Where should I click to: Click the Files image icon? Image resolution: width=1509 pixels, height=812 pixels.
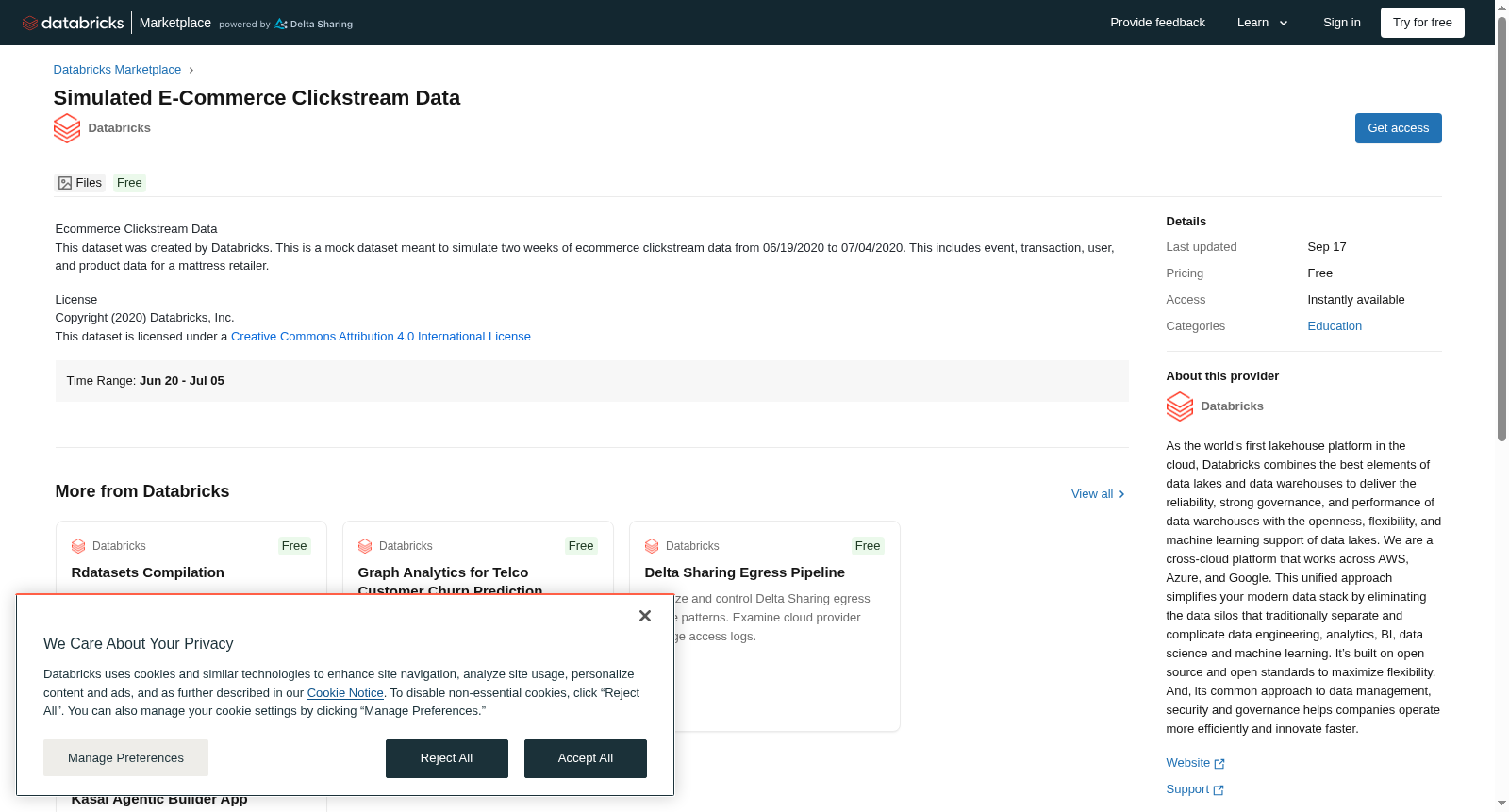tap(65, 183)
